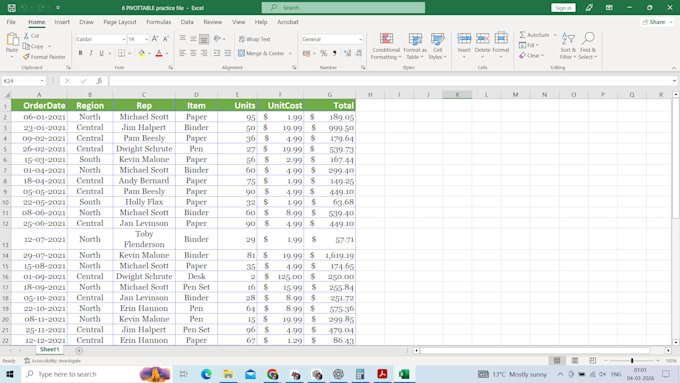Click the Conditional Formatting icon

click(x=386, y=39)
